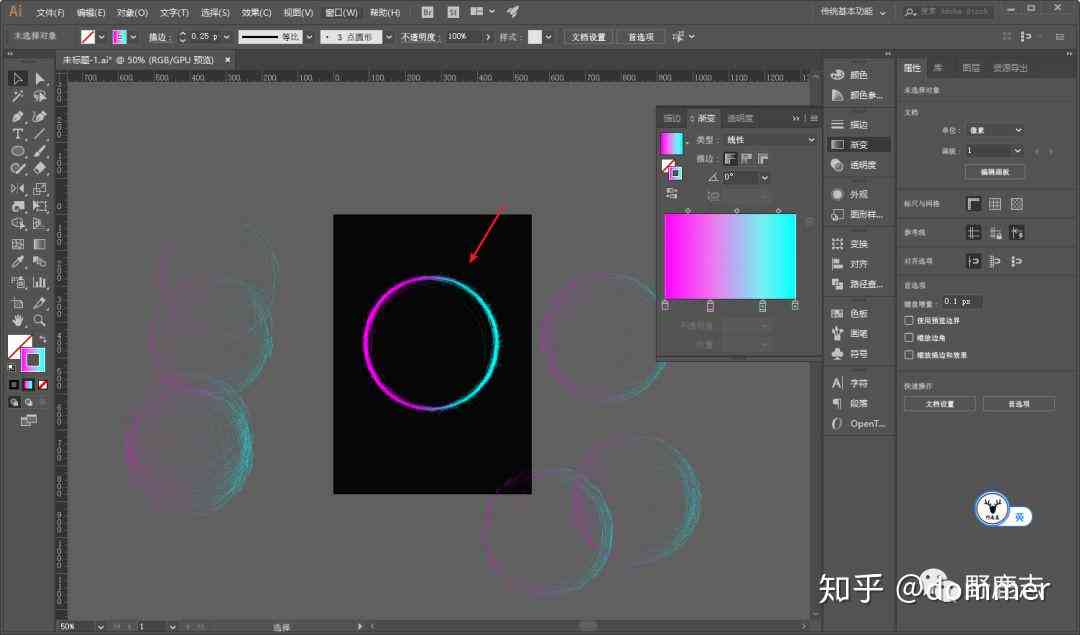Image resolution: width=1080 pixels, height=635 pixels.
Task: Select the Ellipse tool
Action: pyautogui.click(x=18, y=151)
